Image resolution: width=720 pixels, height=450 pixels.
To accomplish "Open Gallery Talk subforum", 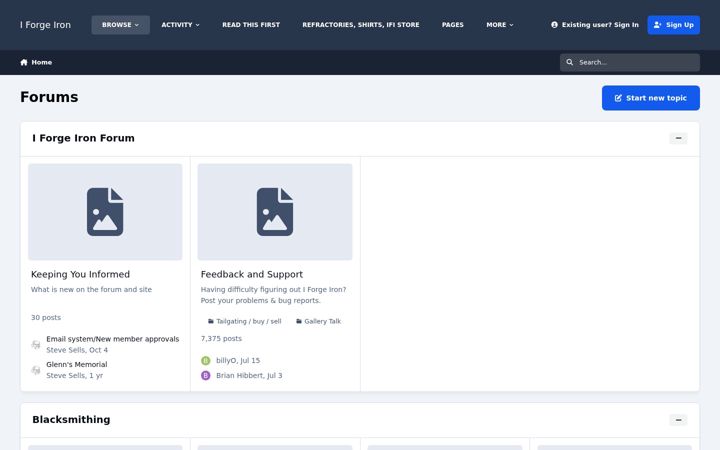I will click(x=319, y=321).
